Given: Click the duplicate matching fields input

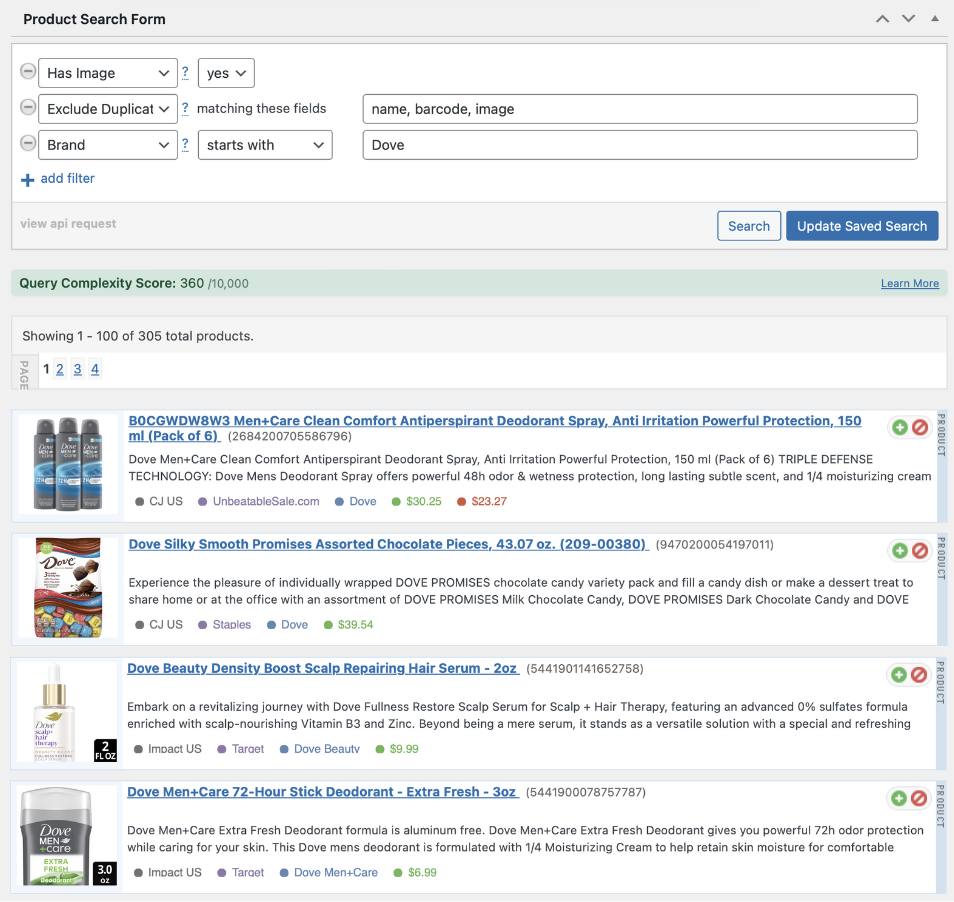Looking at the screenshot, I should [640, 109].
